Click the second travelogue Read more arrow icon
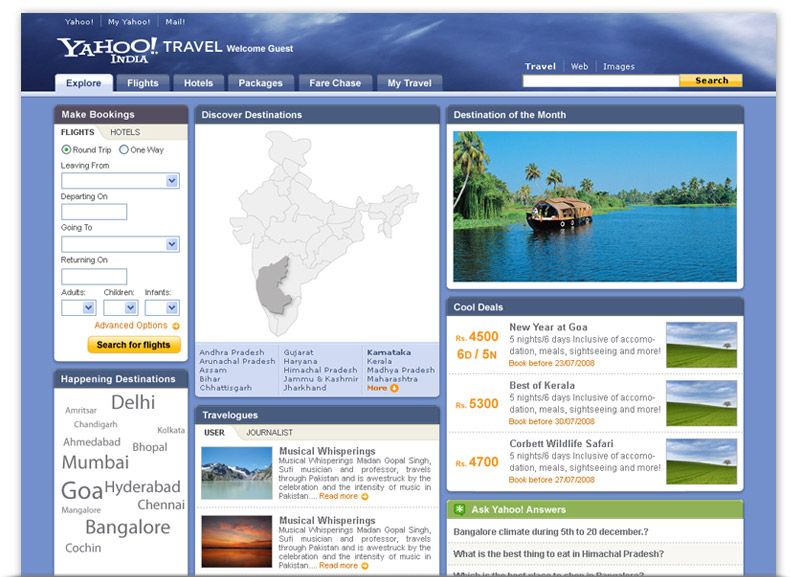The width and height of the screenshot is (790, 577). pos(365,566)
